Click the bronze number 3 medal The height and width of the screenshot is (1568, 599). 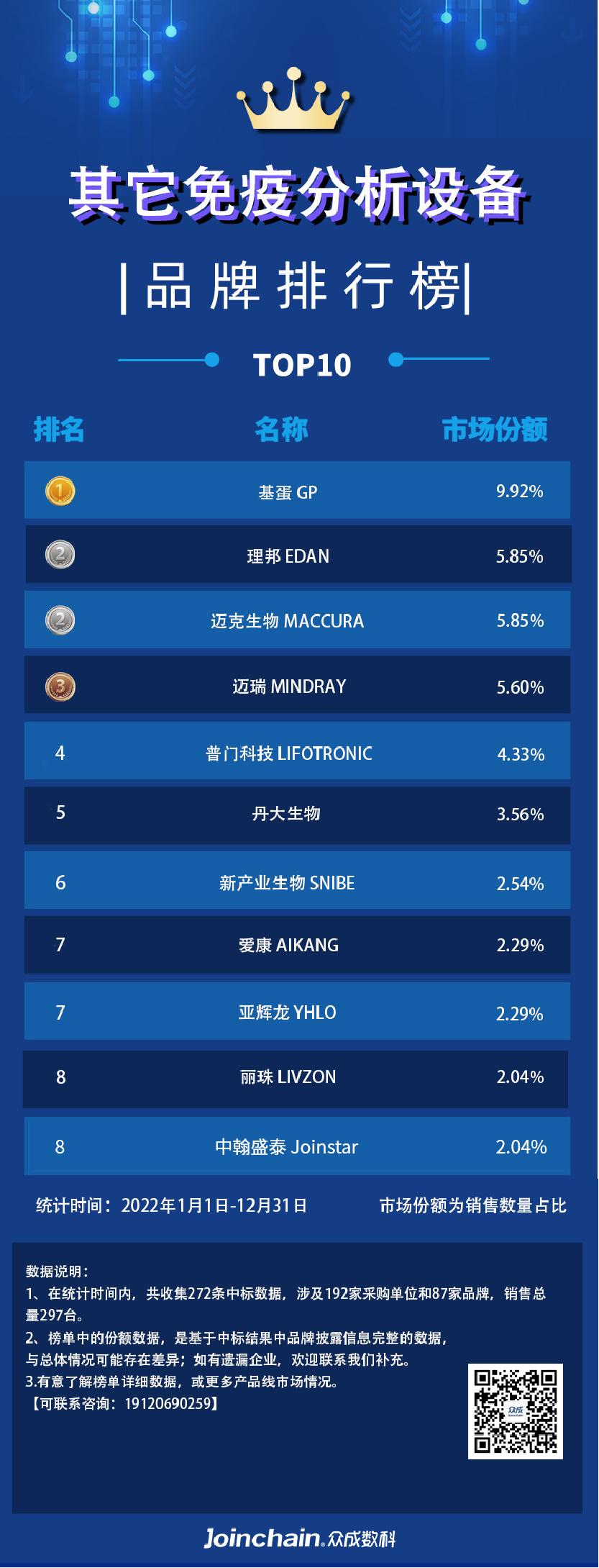pos(60,686)
